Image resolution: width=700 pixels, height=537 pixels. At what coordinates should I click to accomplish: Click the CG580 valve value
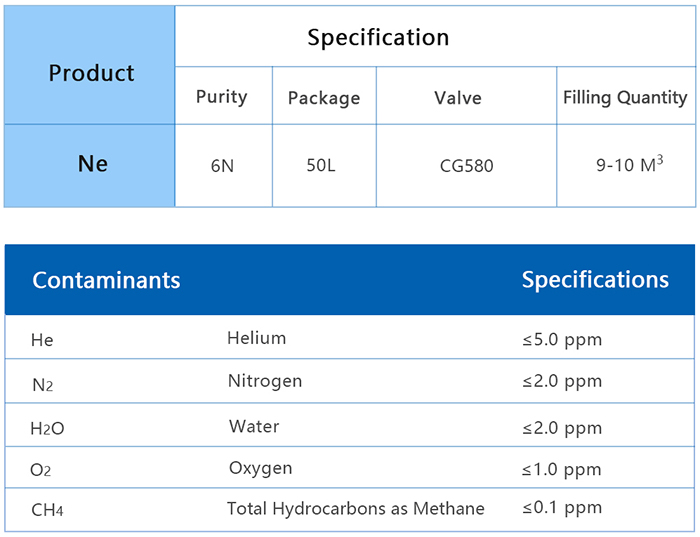coord(467,166)
